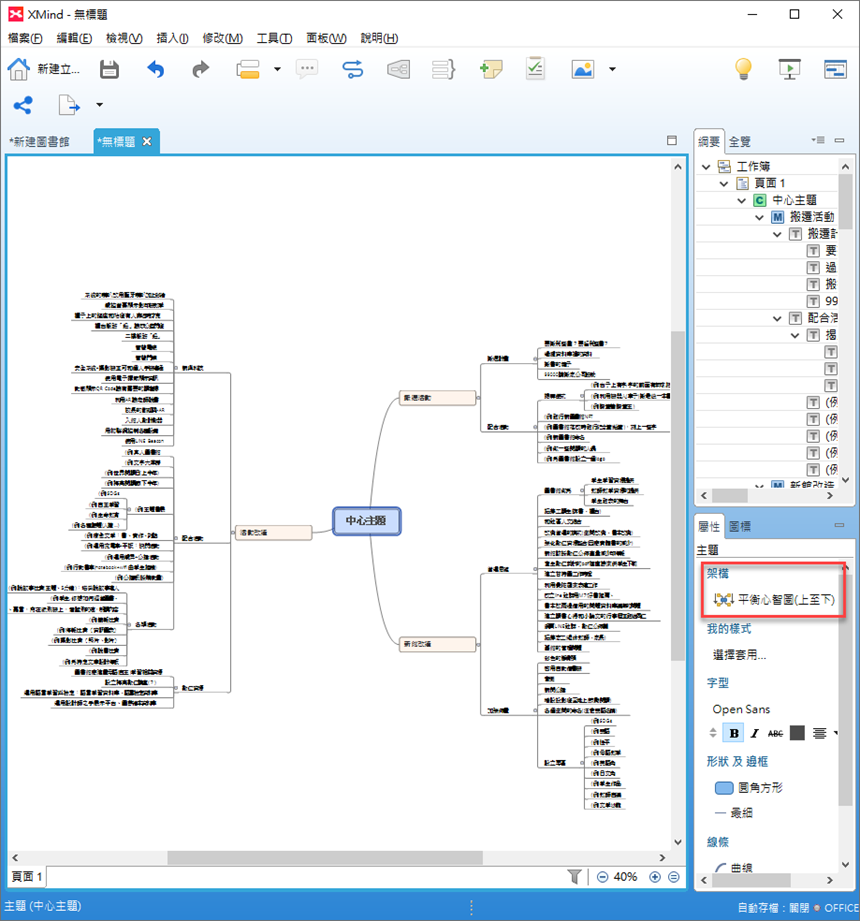Enable strikethrough in the font options
The width and height of the screenshot is (860, 921).
pos(775,733)
